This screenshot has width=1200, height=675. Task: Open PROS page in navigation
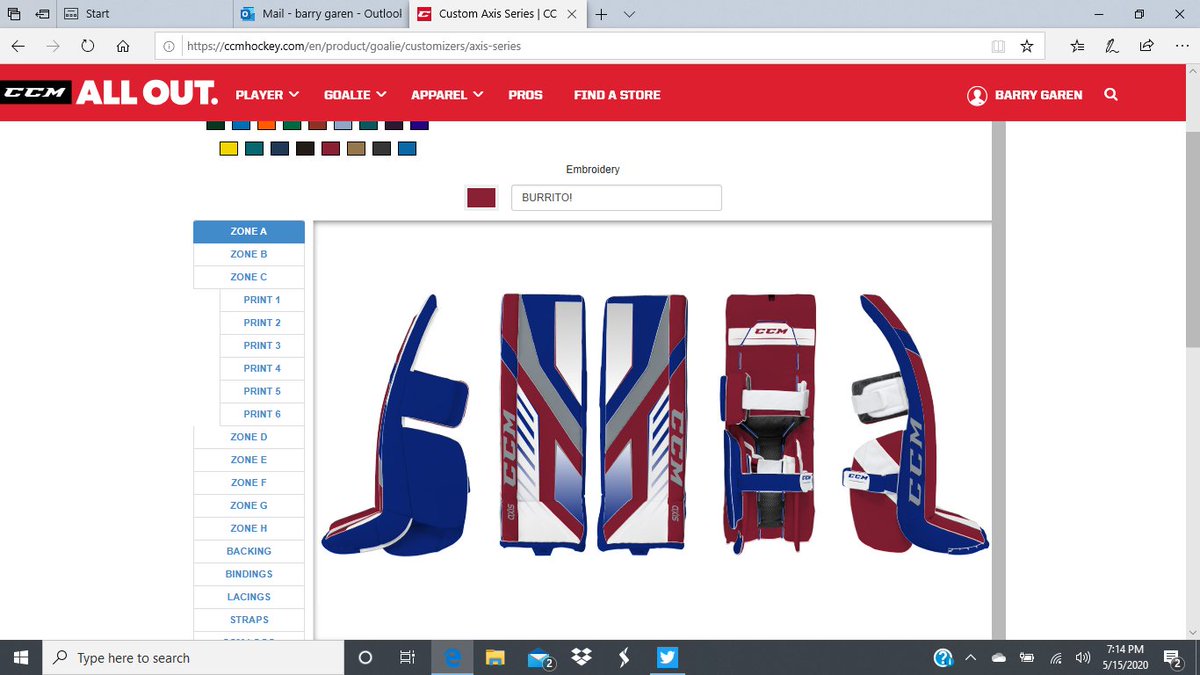click(x=525, y=95)
